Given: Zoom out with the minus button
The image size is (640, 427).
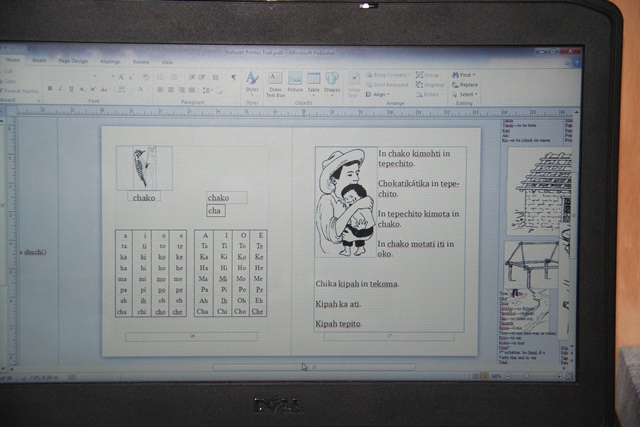Looking at the screenshot, I should point(508,376).
